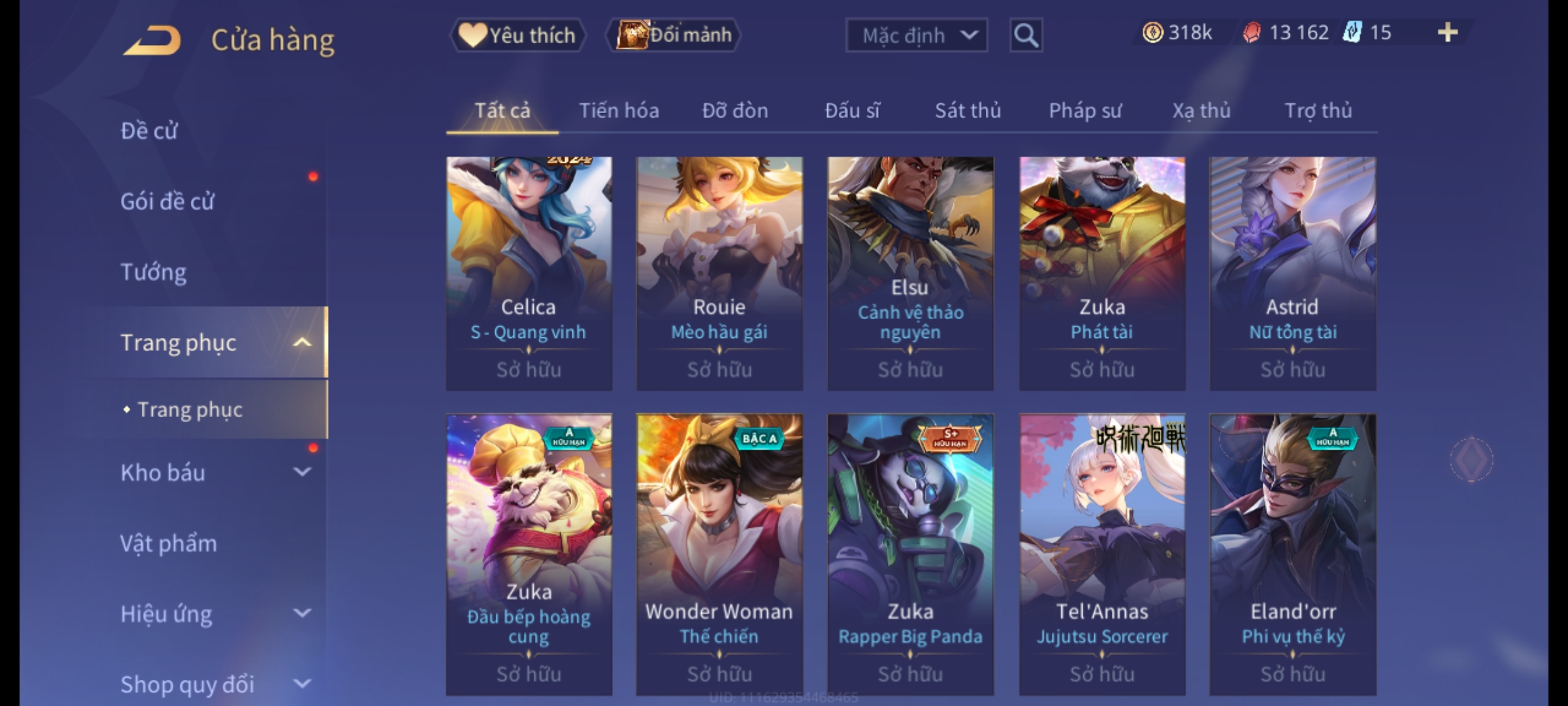The image size is (1568, 706).
Task: Open Đổi mảnh fragment exchange chest
Action: click(674, 35)
